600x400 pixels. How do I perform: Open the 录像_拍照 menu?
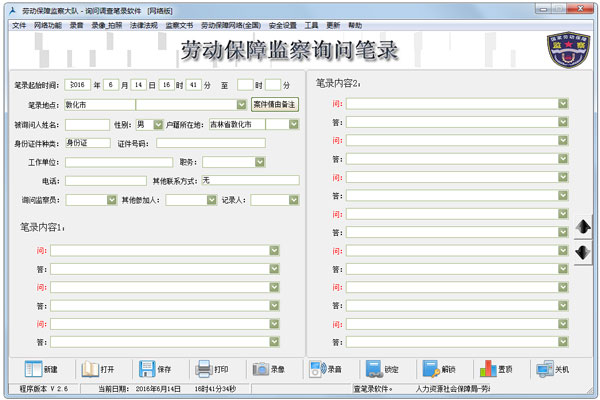coord(107,25)
